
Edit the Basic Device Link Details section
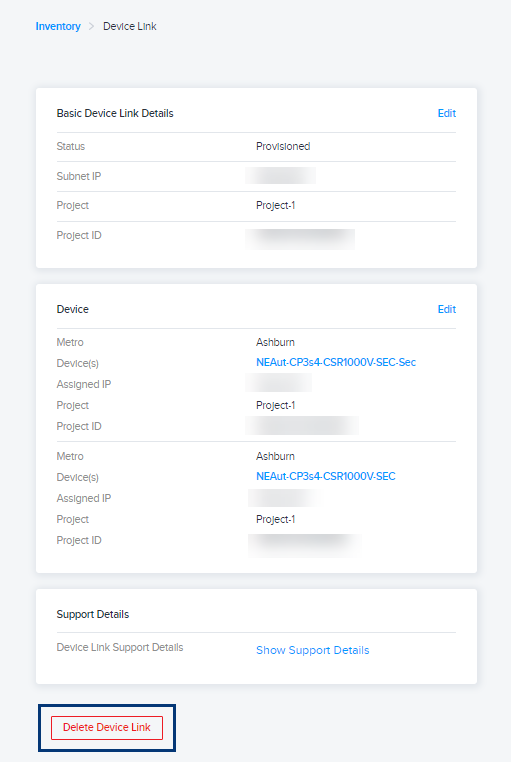[x=446, y=113]
